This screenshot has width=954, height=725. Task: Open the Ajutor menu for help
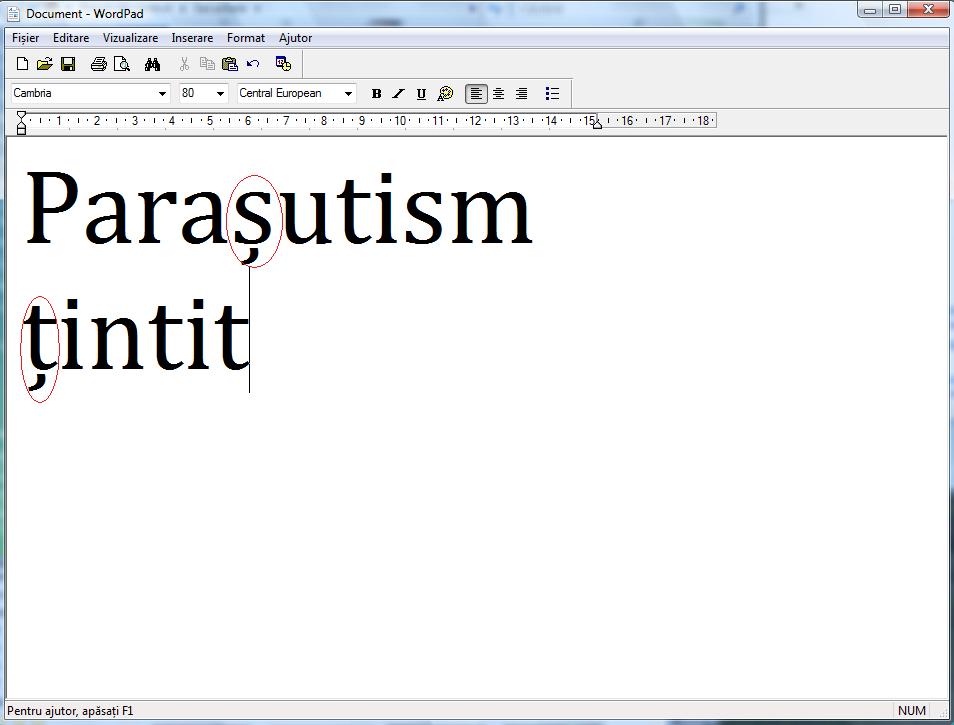point(295,37)
